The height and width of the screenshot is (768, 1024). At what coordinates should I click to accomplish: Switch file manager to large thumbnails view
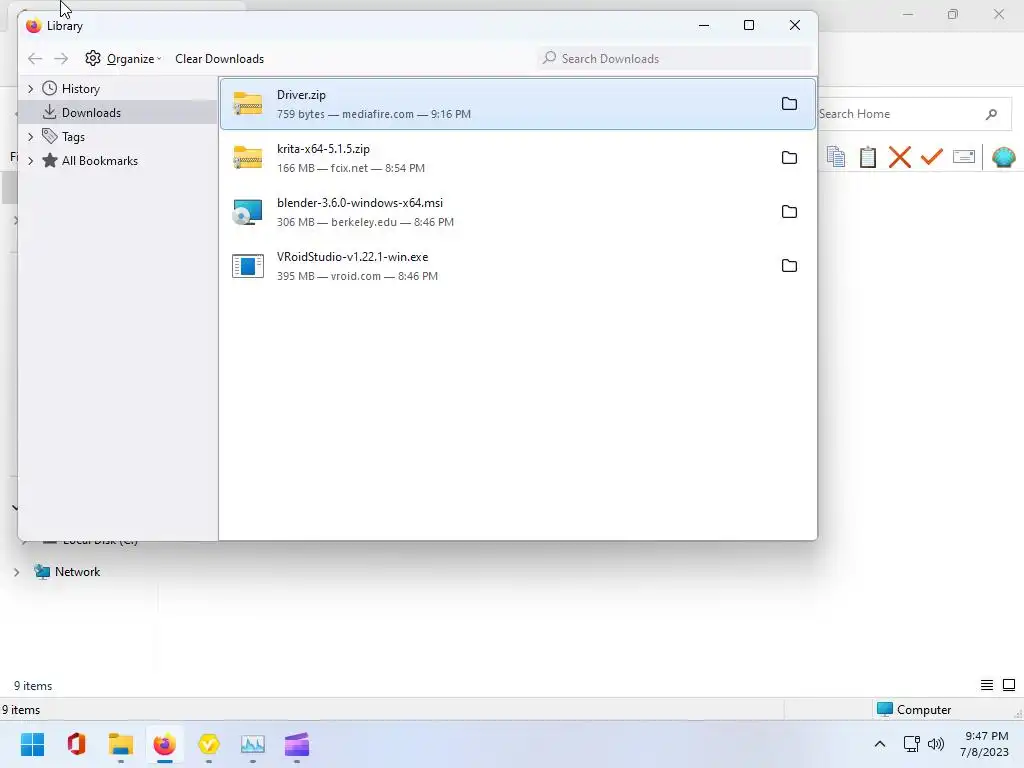coord(1009,685)
